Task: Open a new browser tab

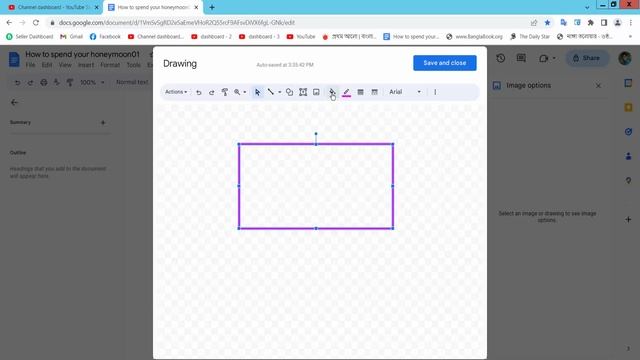Action: [212, 7]
